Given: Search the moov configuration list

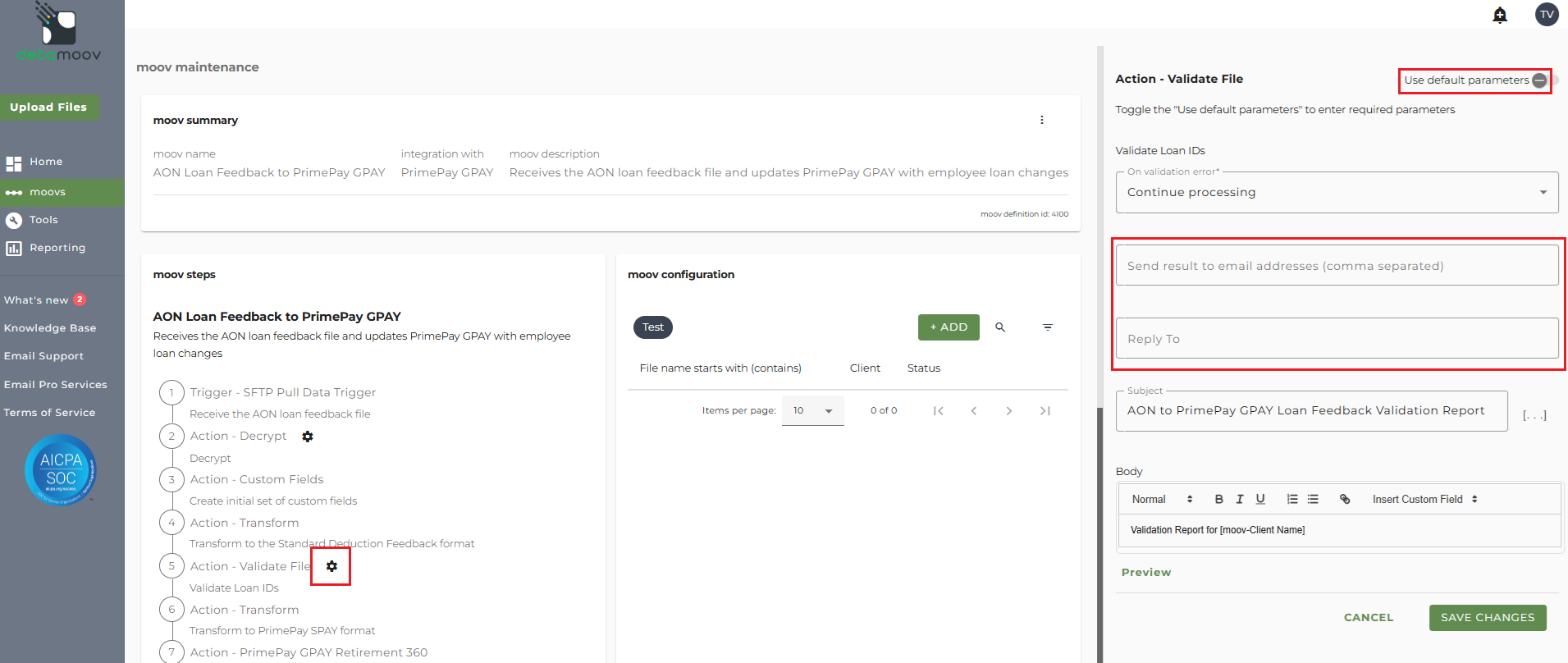Looking at the screenshot, I should [x=1000, y=327].
